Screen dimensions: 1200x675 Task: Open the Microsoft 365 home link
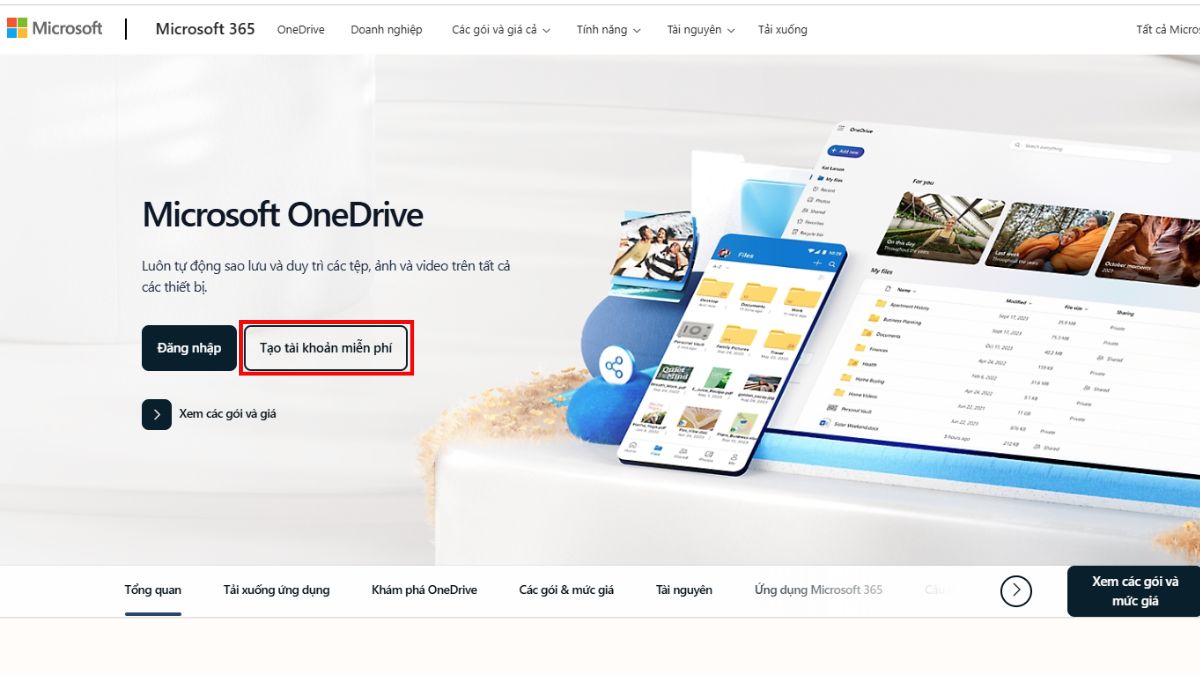point(205,29)
